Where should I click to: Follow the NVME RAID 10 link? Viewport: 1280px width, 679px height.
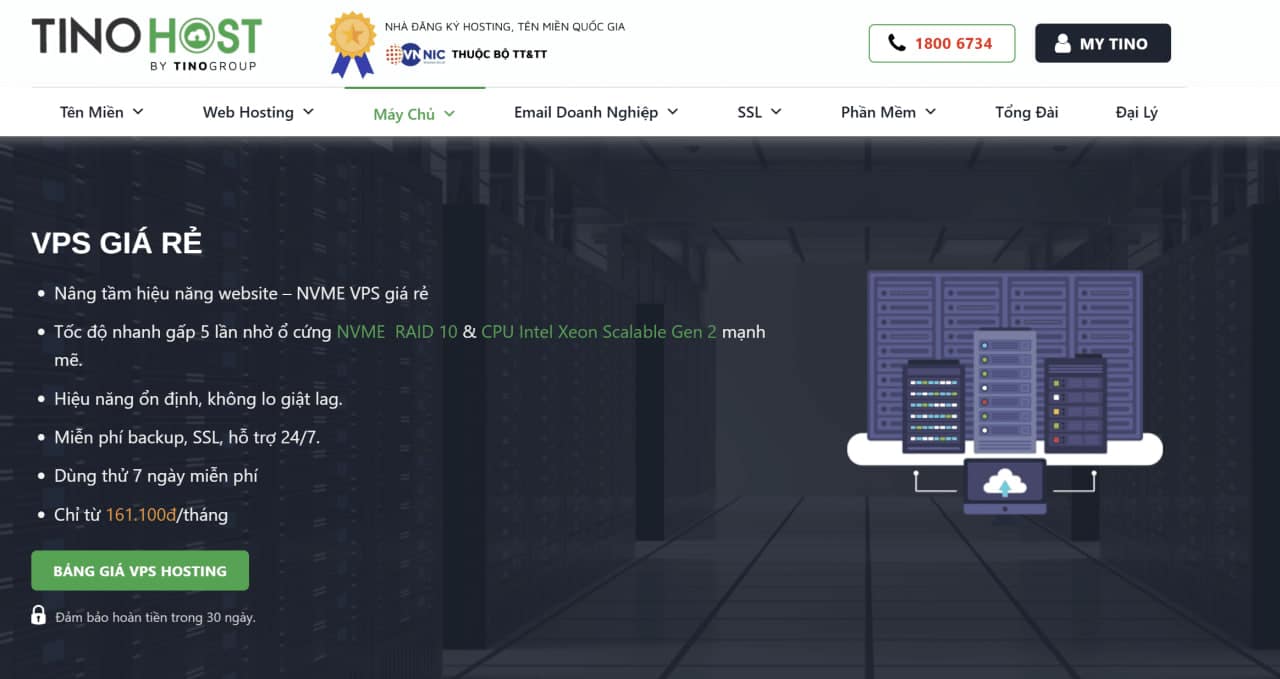pyautogui.click(x=397, y=332)
